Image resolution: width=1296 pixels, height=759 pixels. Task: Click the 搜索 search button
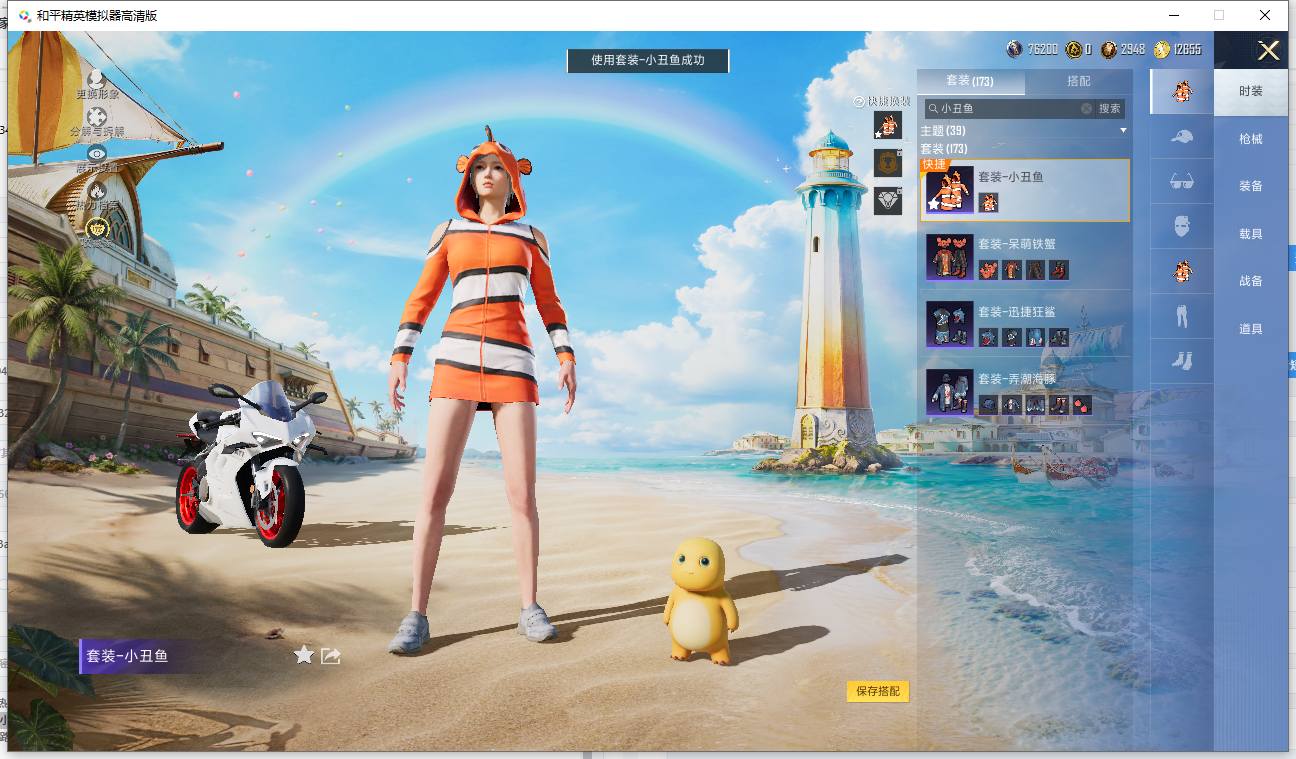pos(1109,108)
